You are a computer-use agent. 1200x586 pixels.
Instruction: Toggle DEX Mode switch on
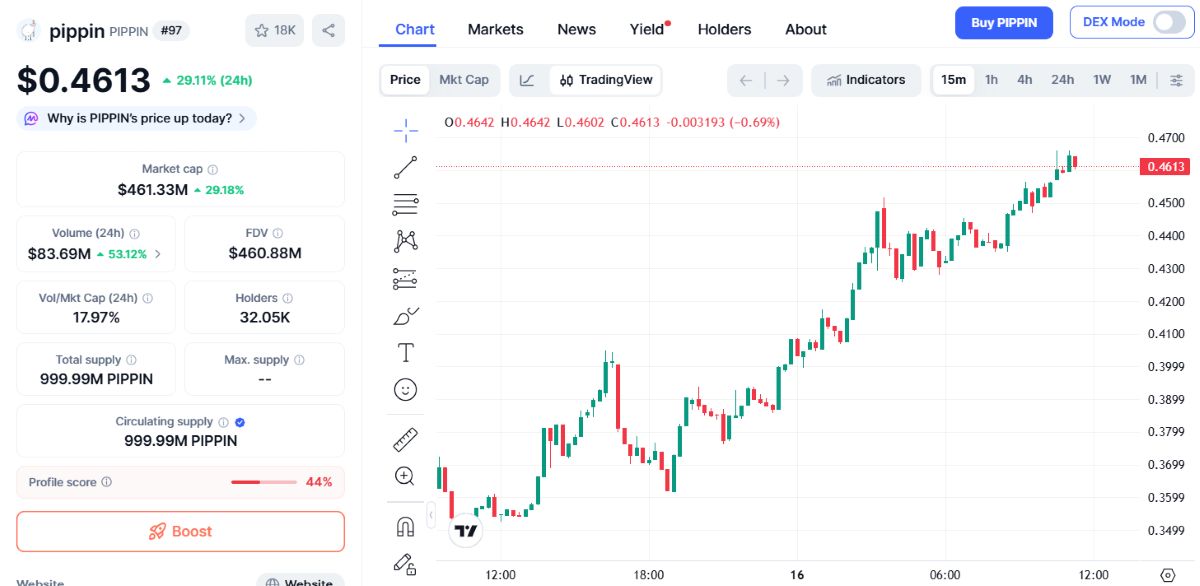1168,22
